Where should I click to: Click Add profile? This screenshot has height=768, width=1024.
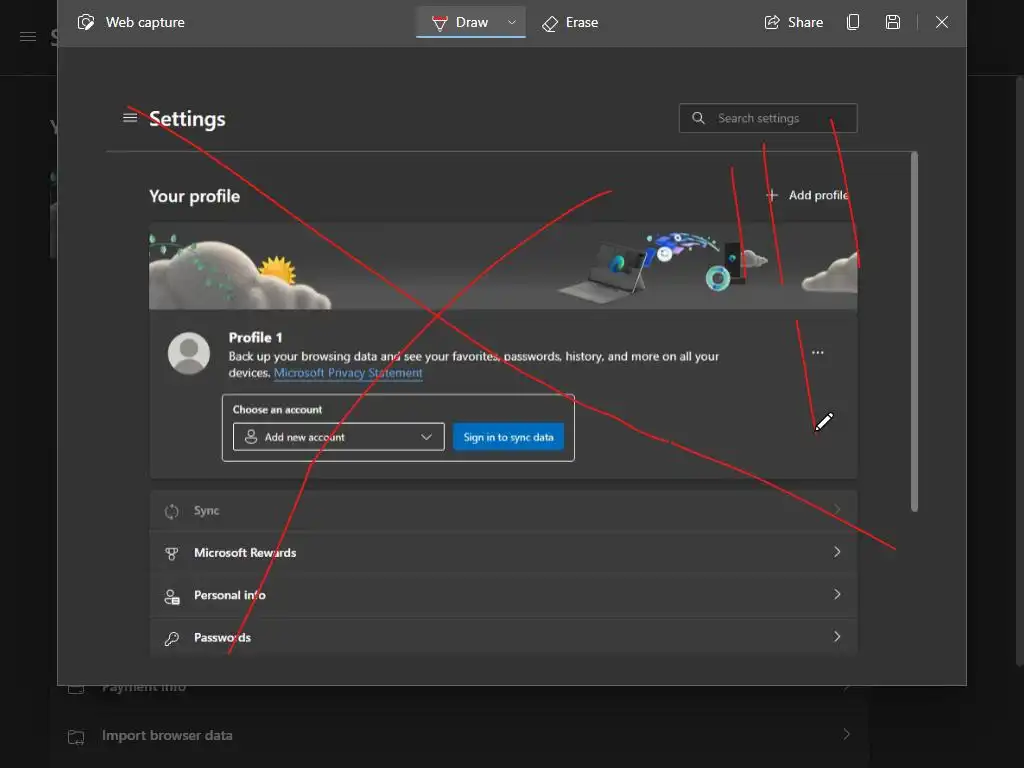click(808, 195)
